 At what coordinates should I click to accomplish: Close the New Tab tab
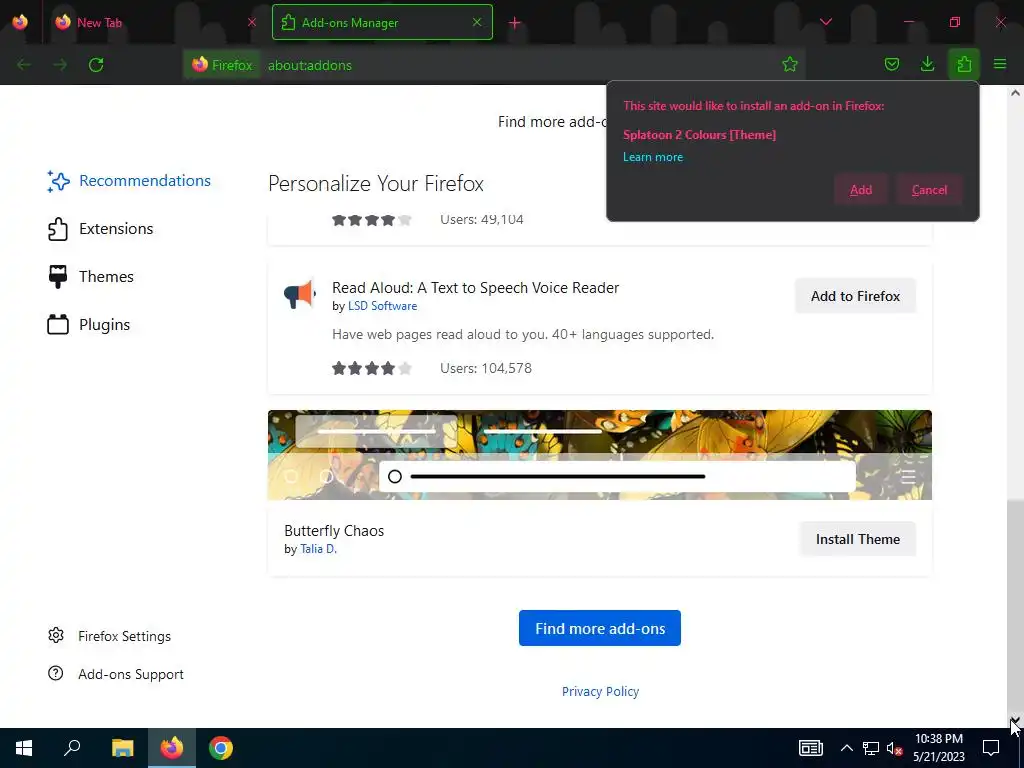[x=252, y=22]
